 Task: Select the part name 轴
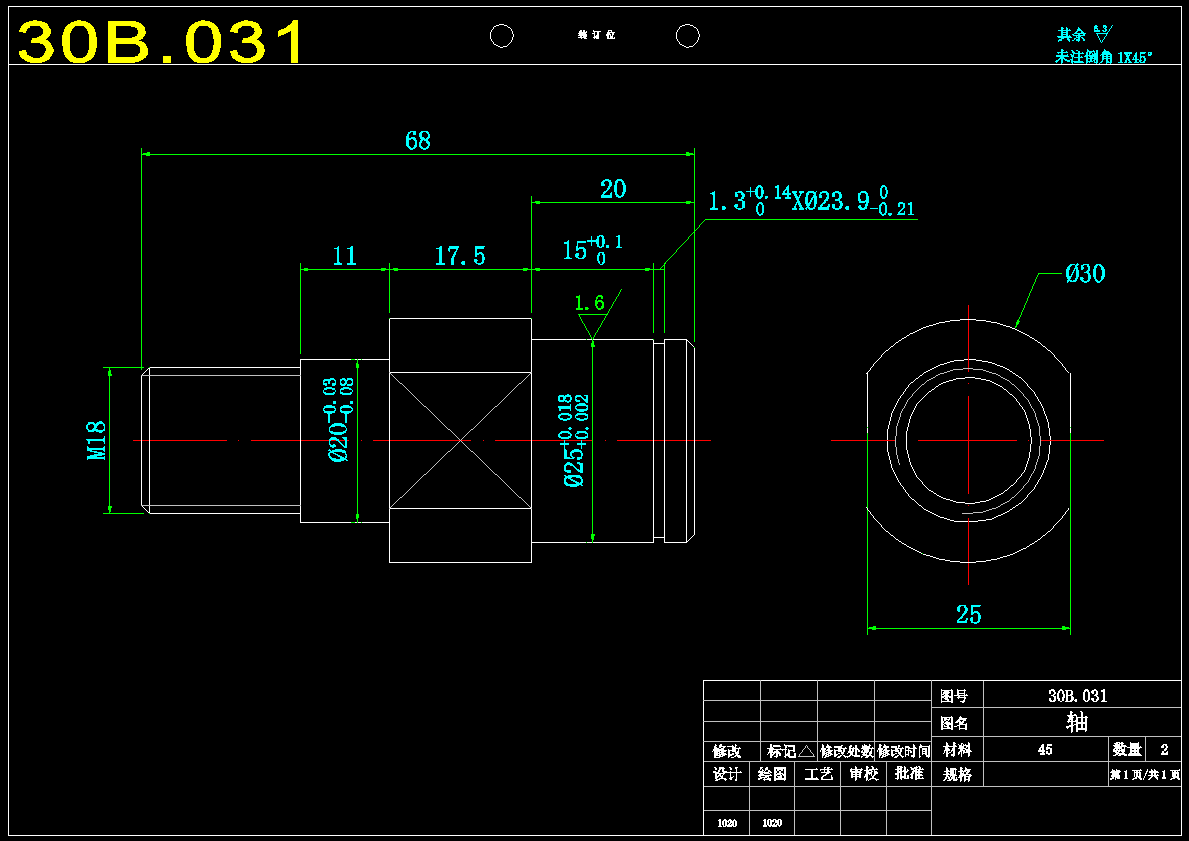click(x=1077, y=722)
